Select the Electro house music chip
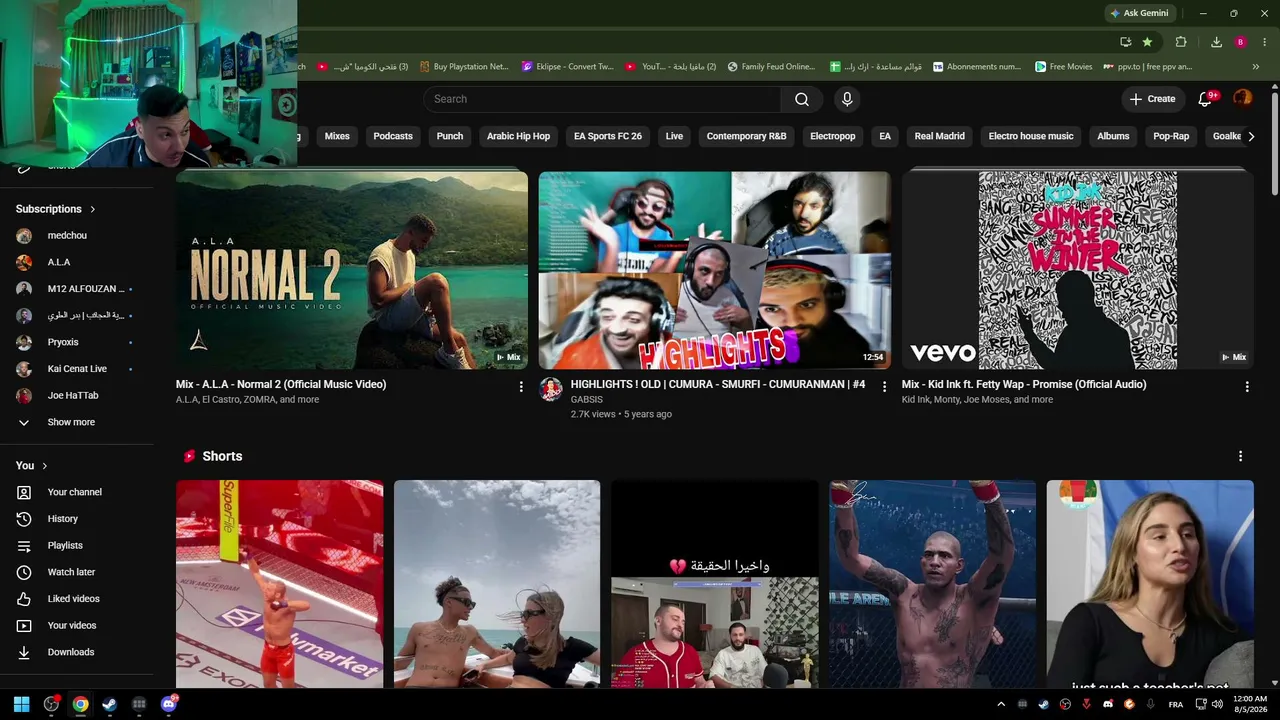Image resolution: width=1280 pixels, height=720 pixels. click(1031, 136)
